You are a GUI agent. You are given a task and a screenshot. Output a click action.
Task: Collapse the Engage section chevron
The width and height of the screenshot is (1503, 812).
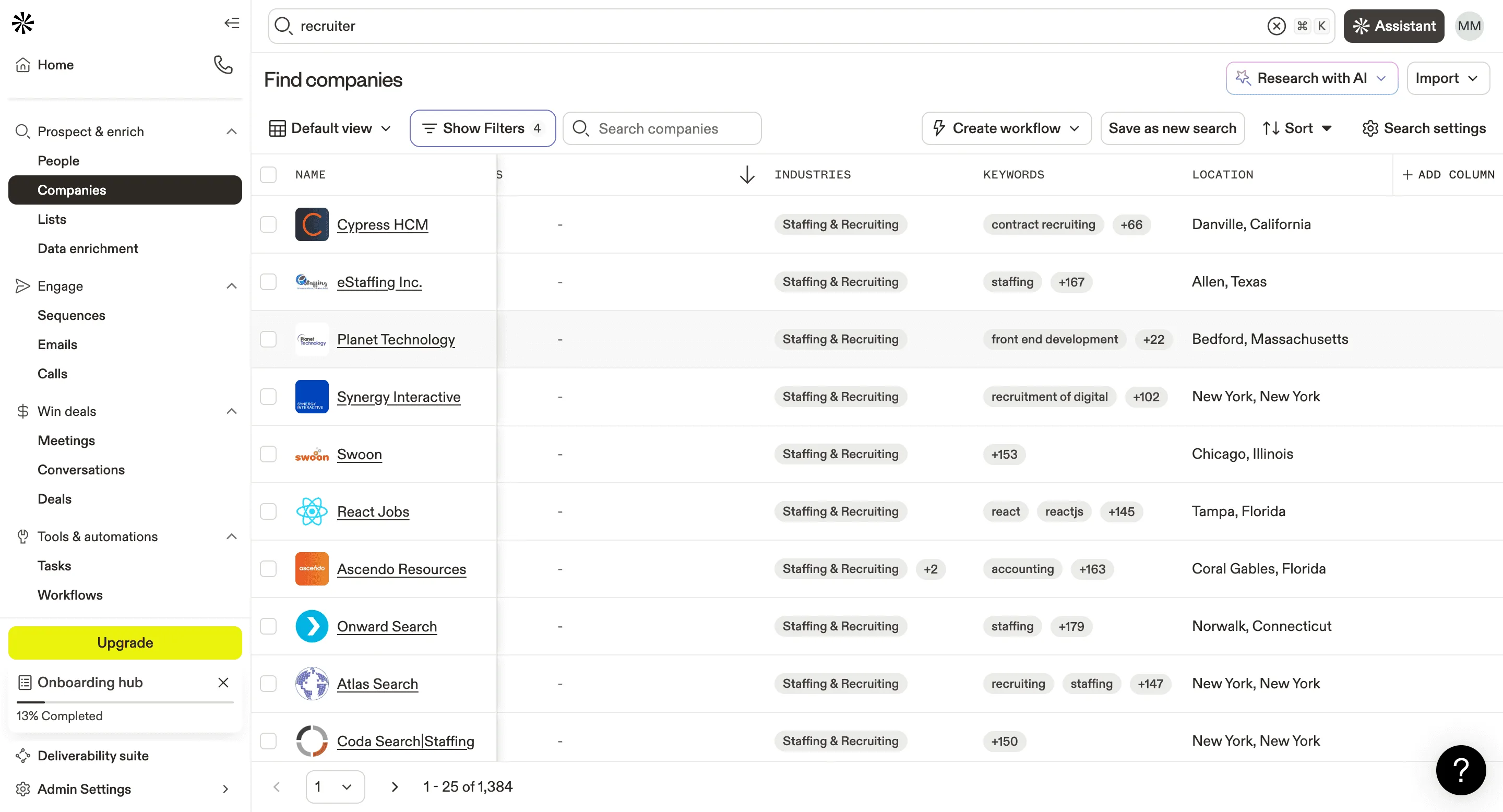(231, 286)
